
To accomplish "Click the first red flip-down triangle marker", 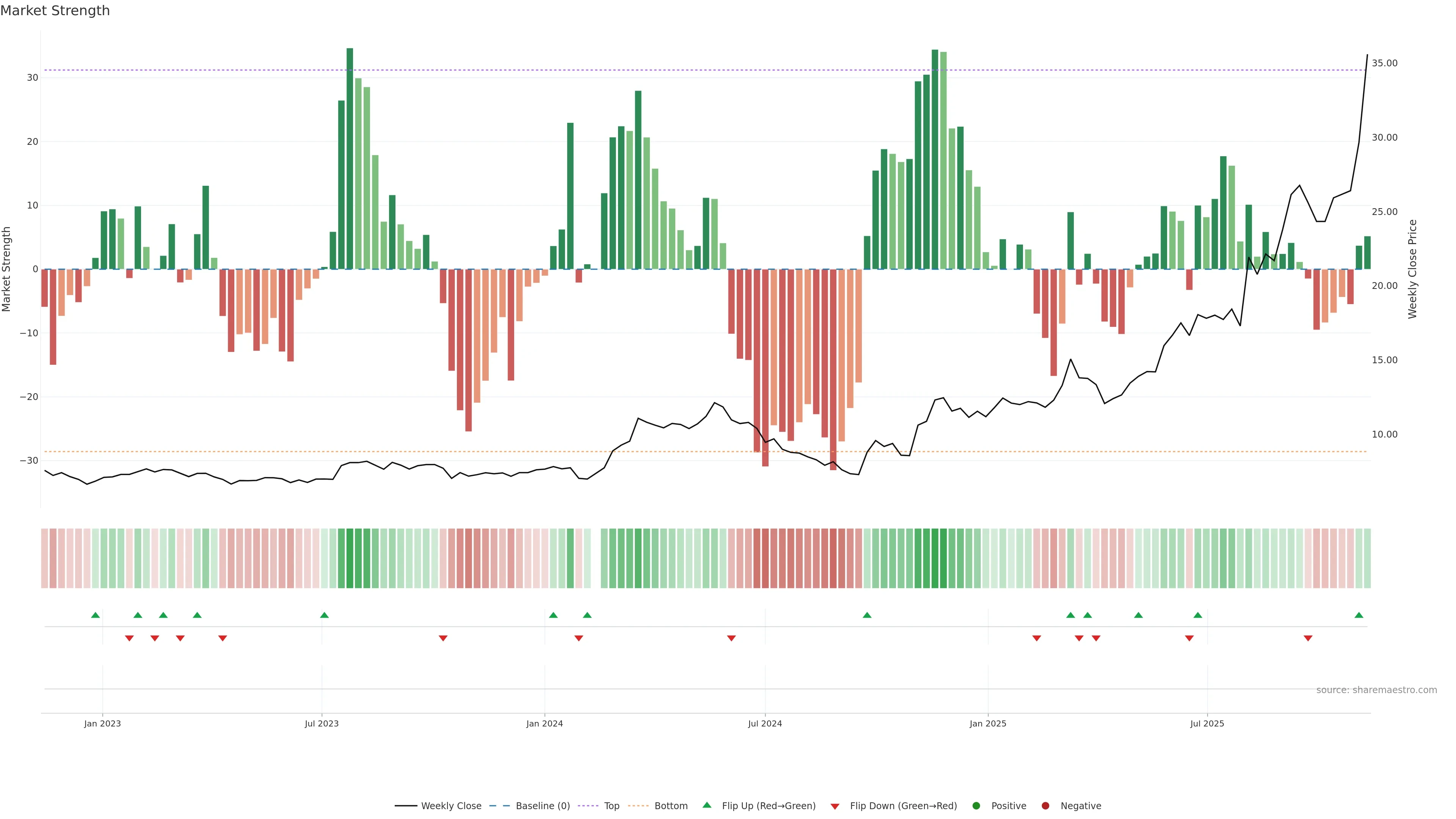I will coord(129,638).
